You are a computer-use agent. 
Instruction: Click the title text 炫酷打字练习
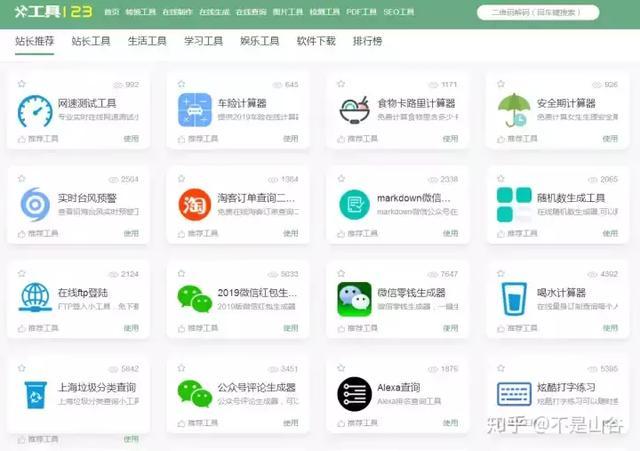566,387
